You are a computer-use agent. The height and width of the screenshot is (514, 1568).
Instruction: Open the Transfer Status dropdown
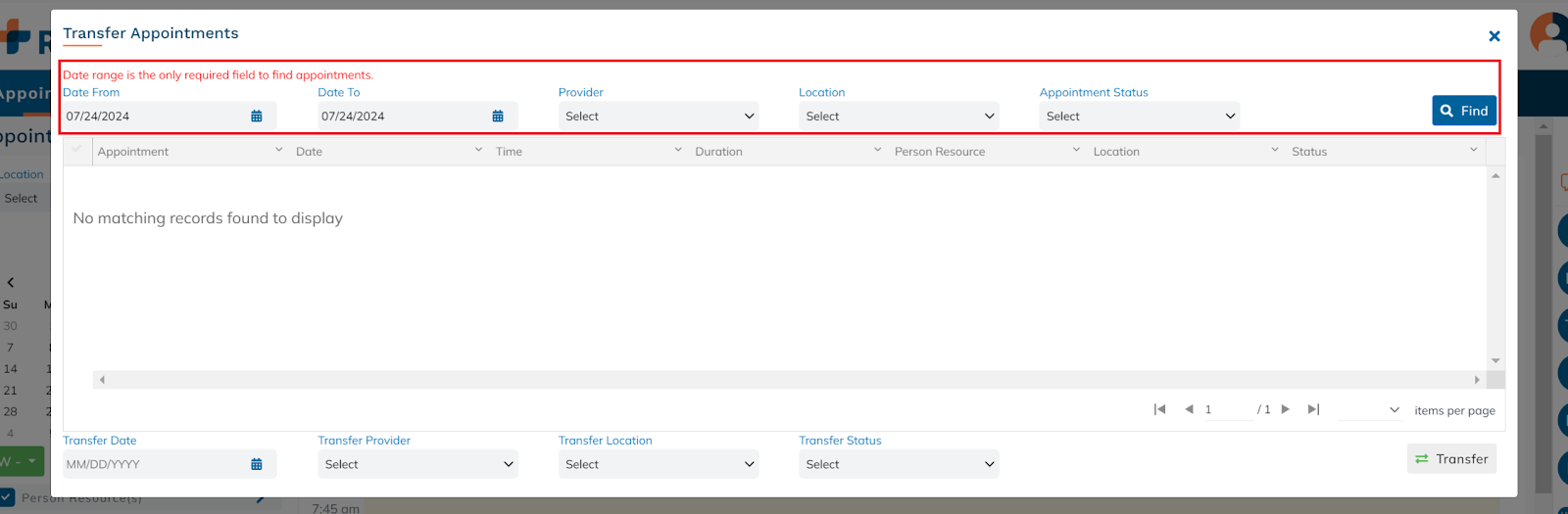coord(899,465)
